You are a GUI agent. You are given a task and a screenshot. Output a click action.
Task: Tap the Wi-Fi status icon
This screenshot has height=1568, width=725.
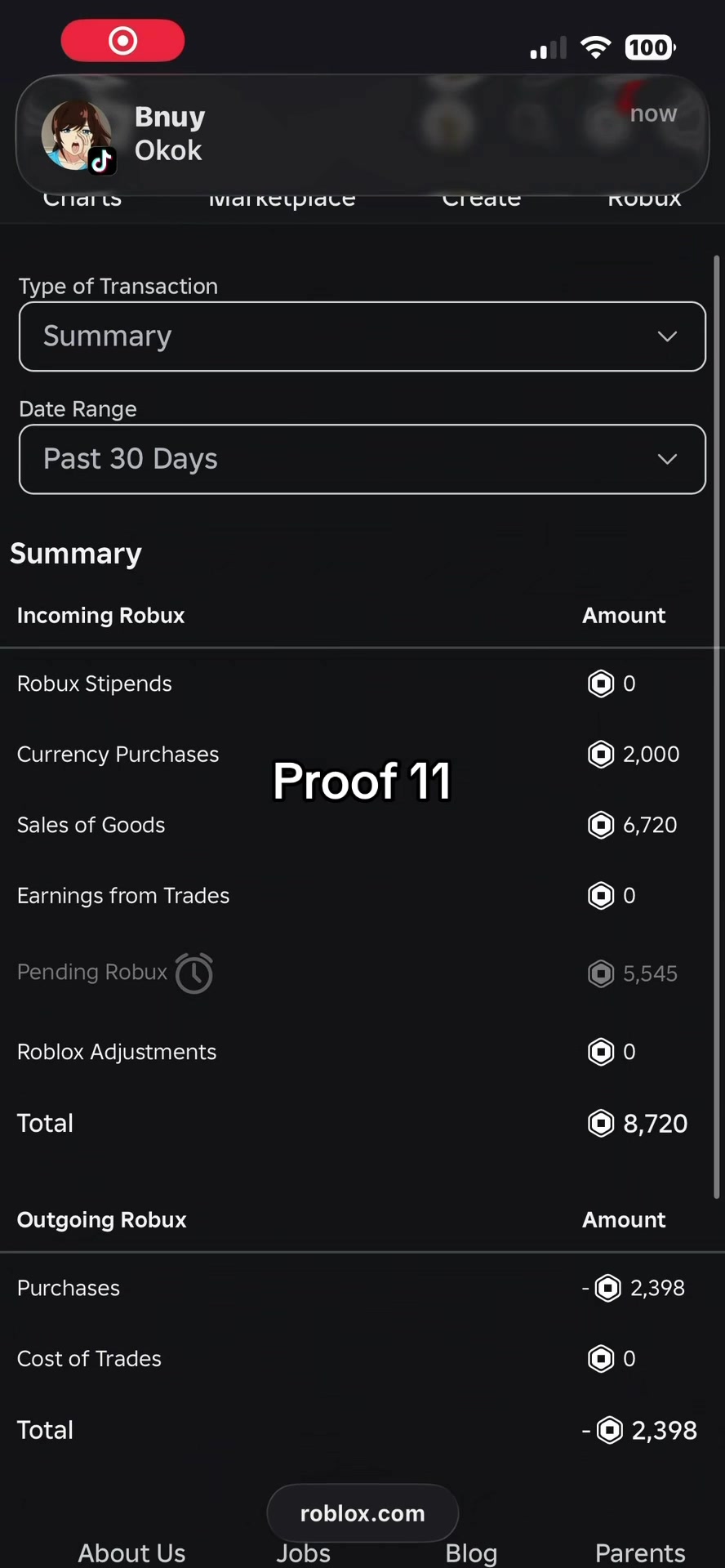pos(596,47)
